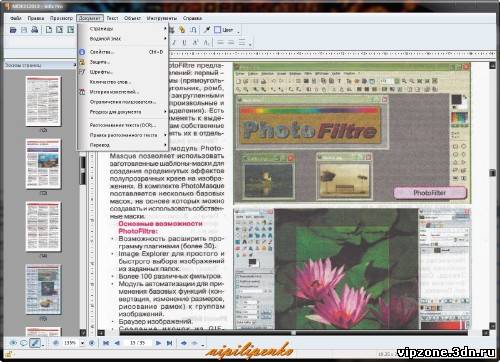Choose 'Свойства...' in Document menu
500x362 pixels.
pos(123,52)
